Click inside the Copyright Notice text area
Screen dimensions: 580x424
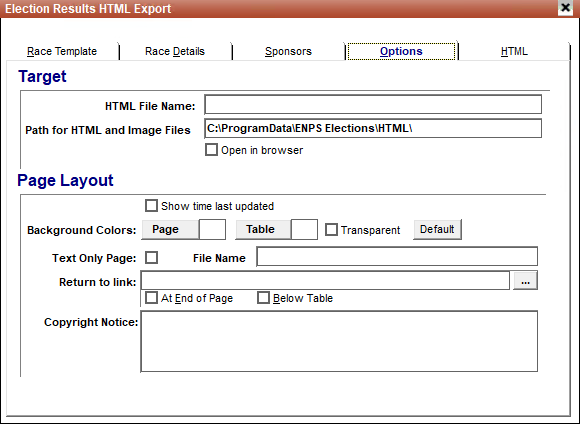pyautogui.click(x=339, y=341)
